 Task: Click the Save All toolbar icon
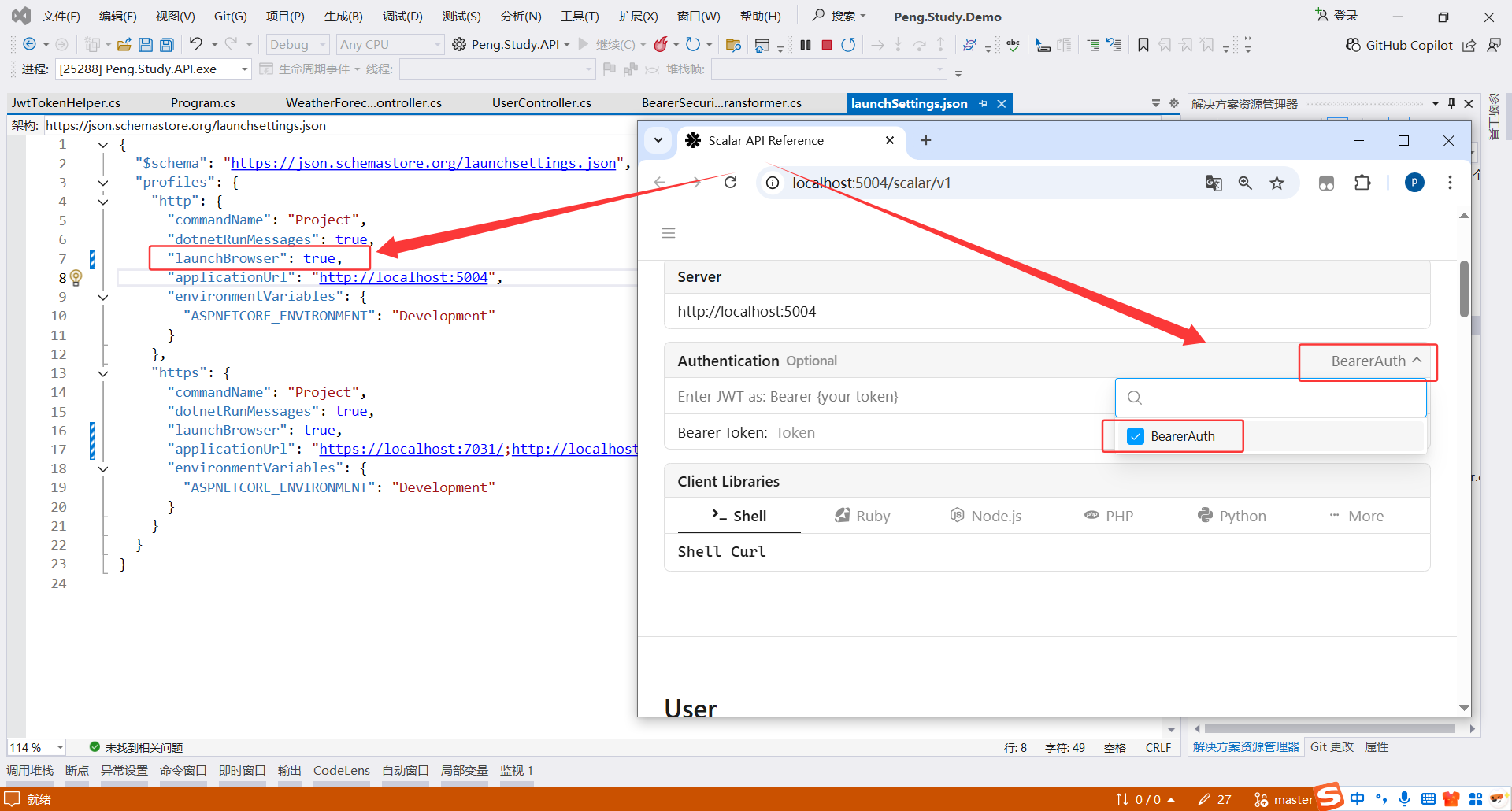point(166,45)
